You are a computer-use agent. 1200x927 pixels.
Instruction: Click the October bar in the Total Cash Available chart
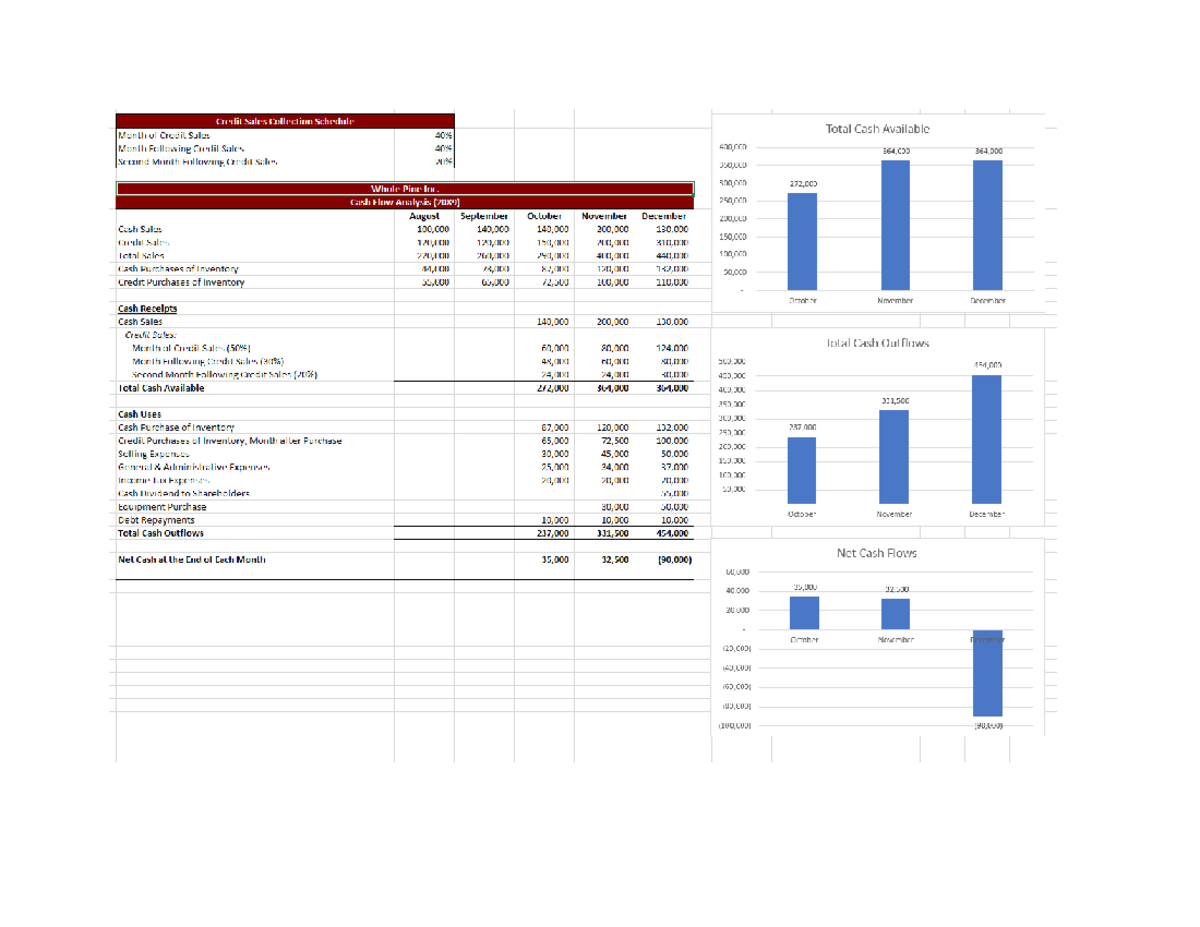pos(801,238)
